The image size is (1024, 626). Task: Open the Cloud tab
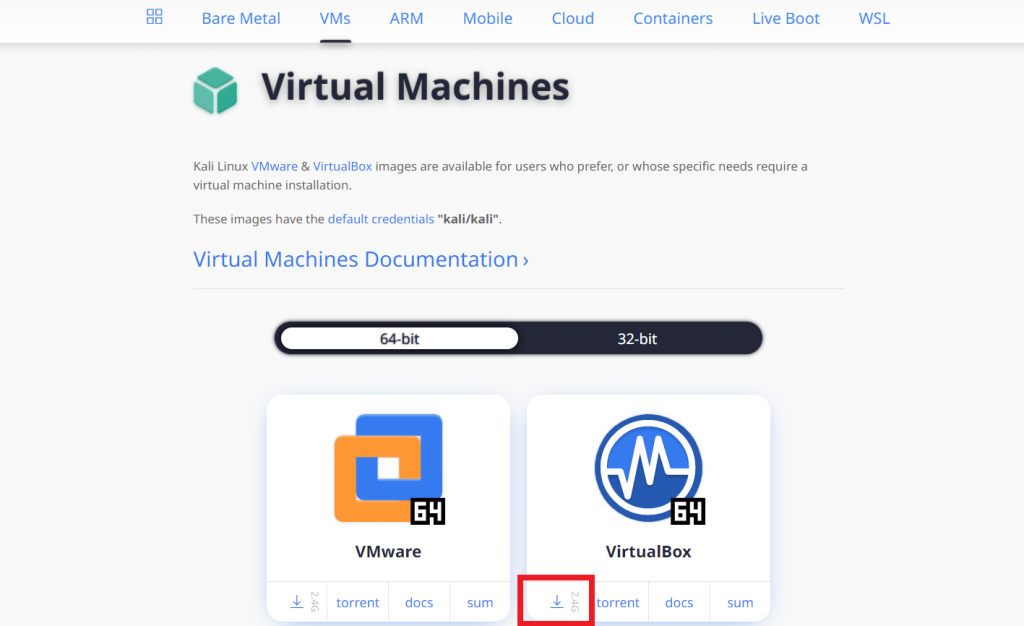[x=573, y=18]
